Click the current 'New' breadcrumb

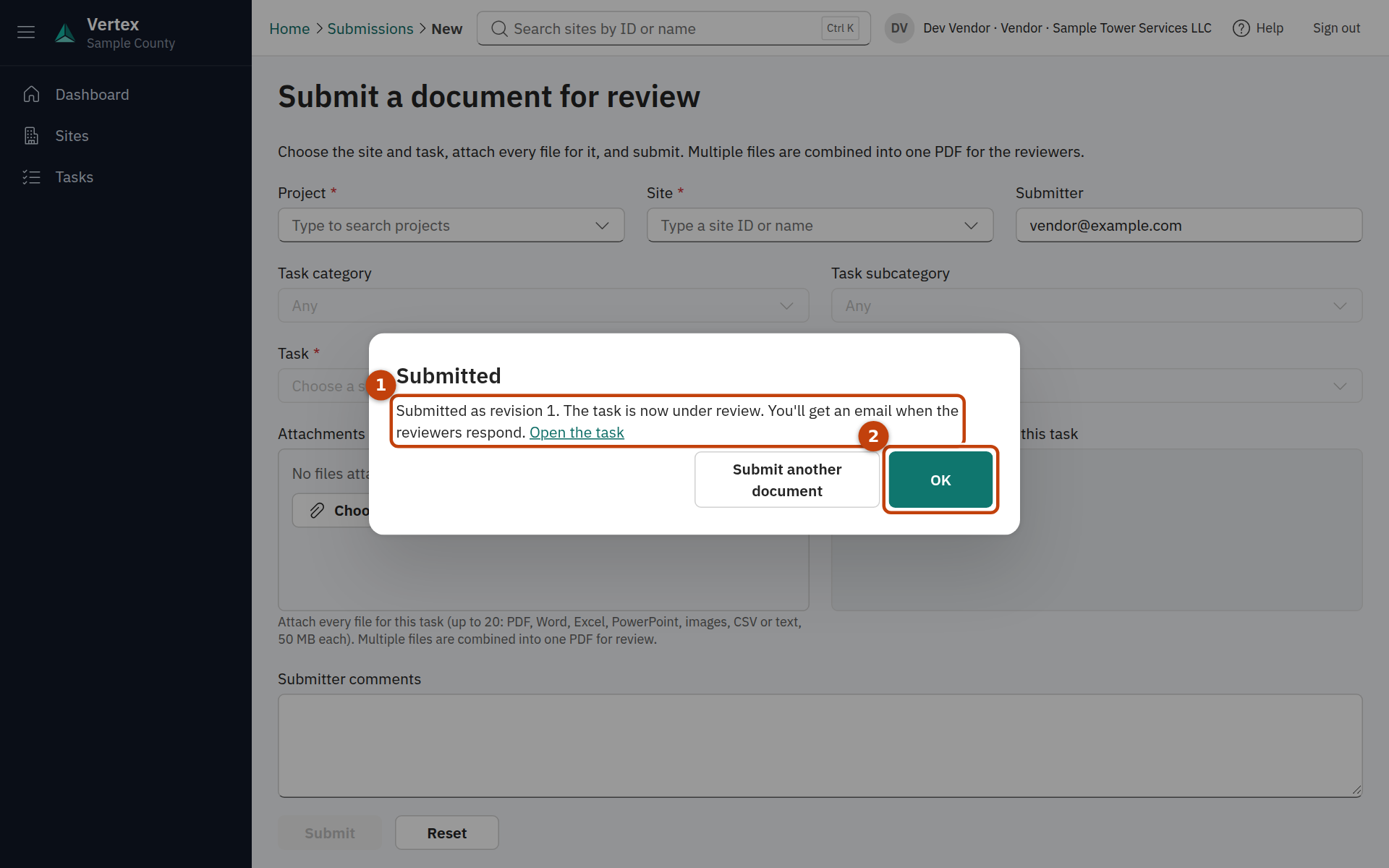click(x=447, y=29)
